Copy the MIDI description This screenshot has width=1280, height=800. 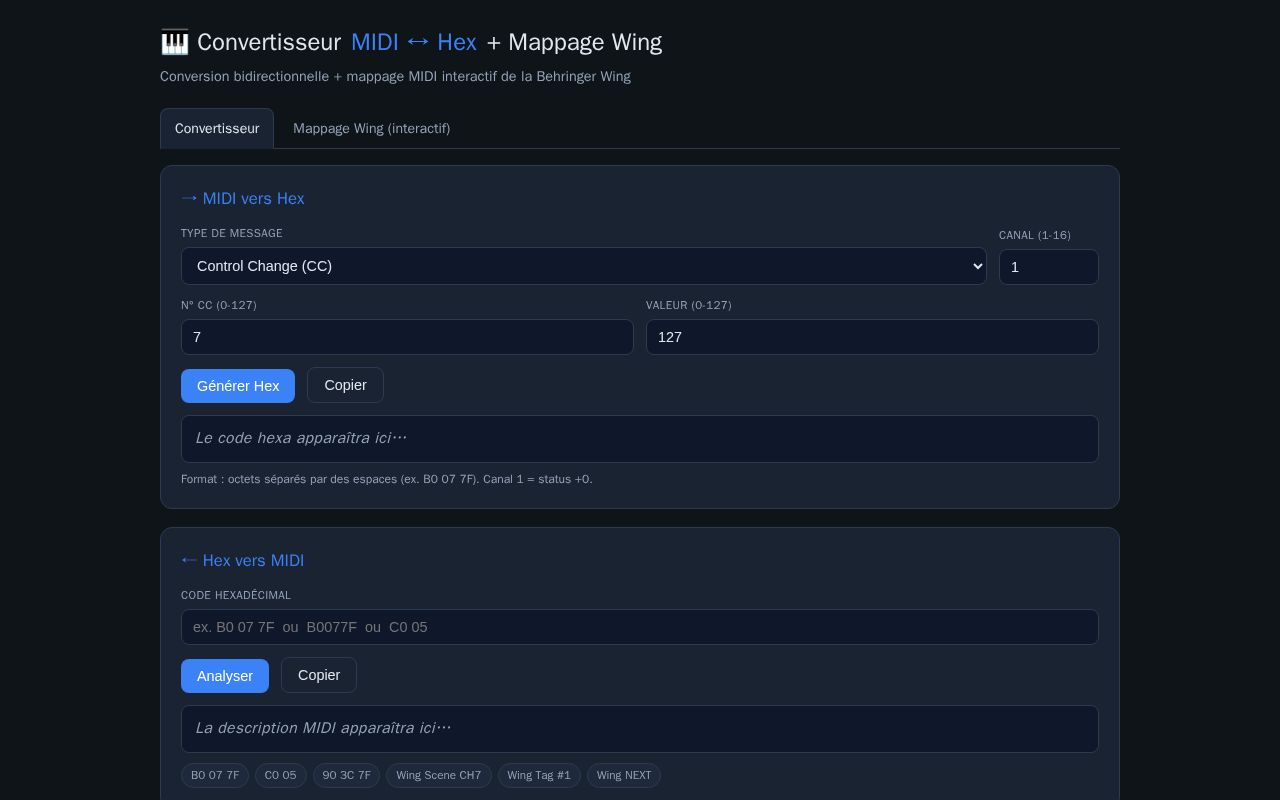click(319, 675)
